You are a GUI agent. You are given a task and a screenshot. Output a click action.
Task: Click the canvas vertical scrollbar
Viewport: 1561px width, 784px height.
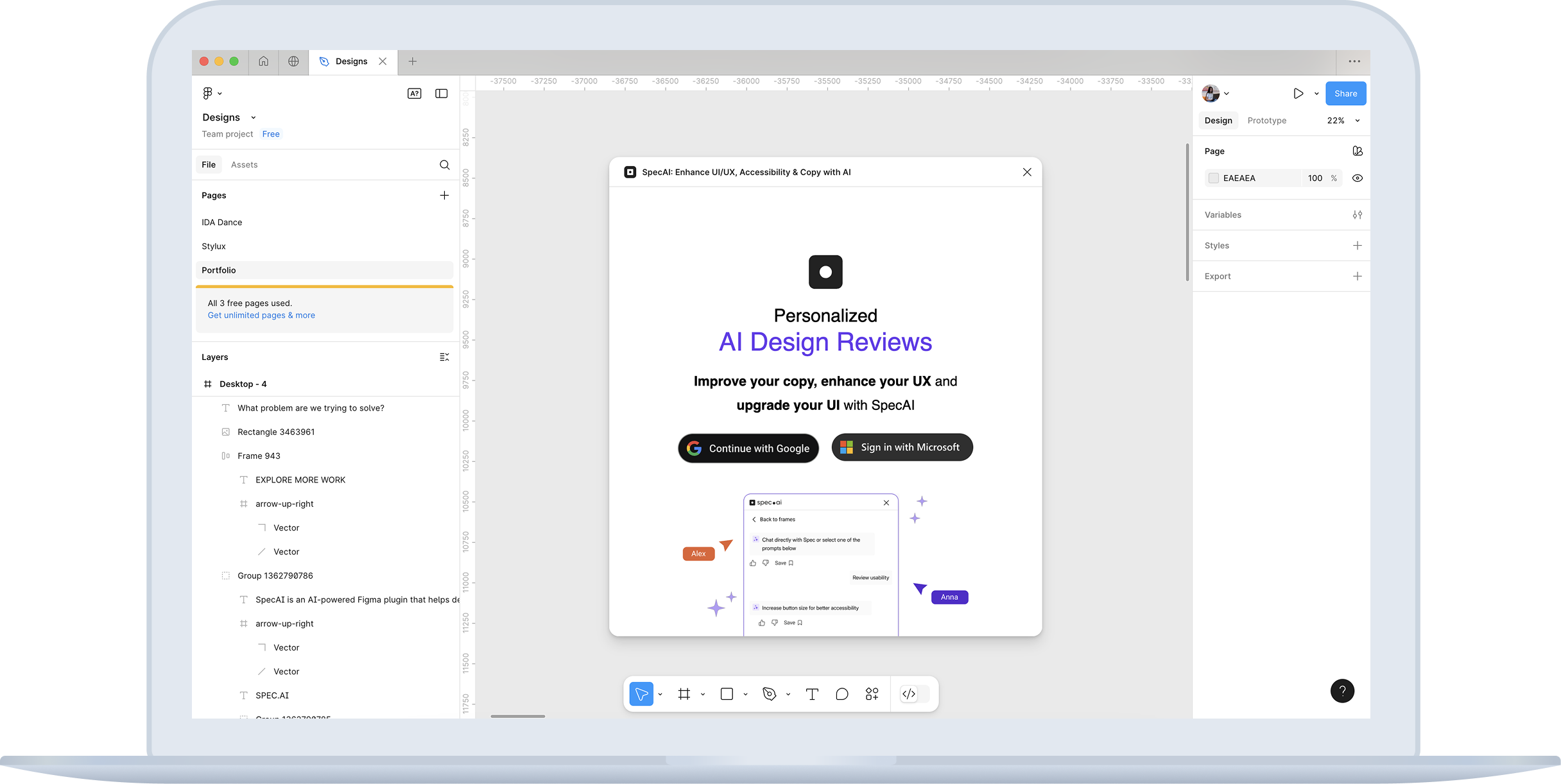click(1187, 213)
